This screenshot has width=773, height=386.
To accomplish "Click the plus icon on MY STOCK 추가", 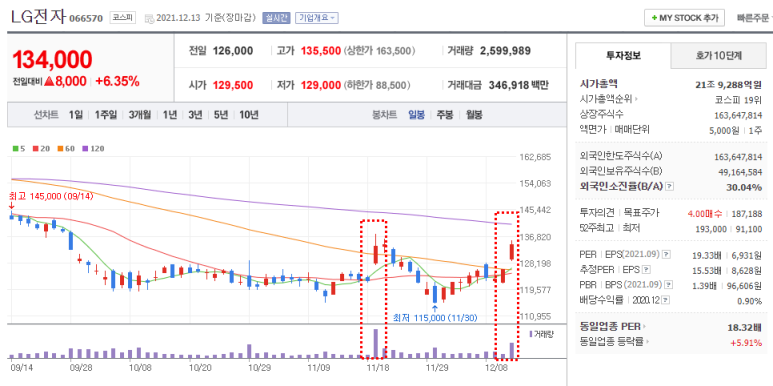I will (654, 18).
